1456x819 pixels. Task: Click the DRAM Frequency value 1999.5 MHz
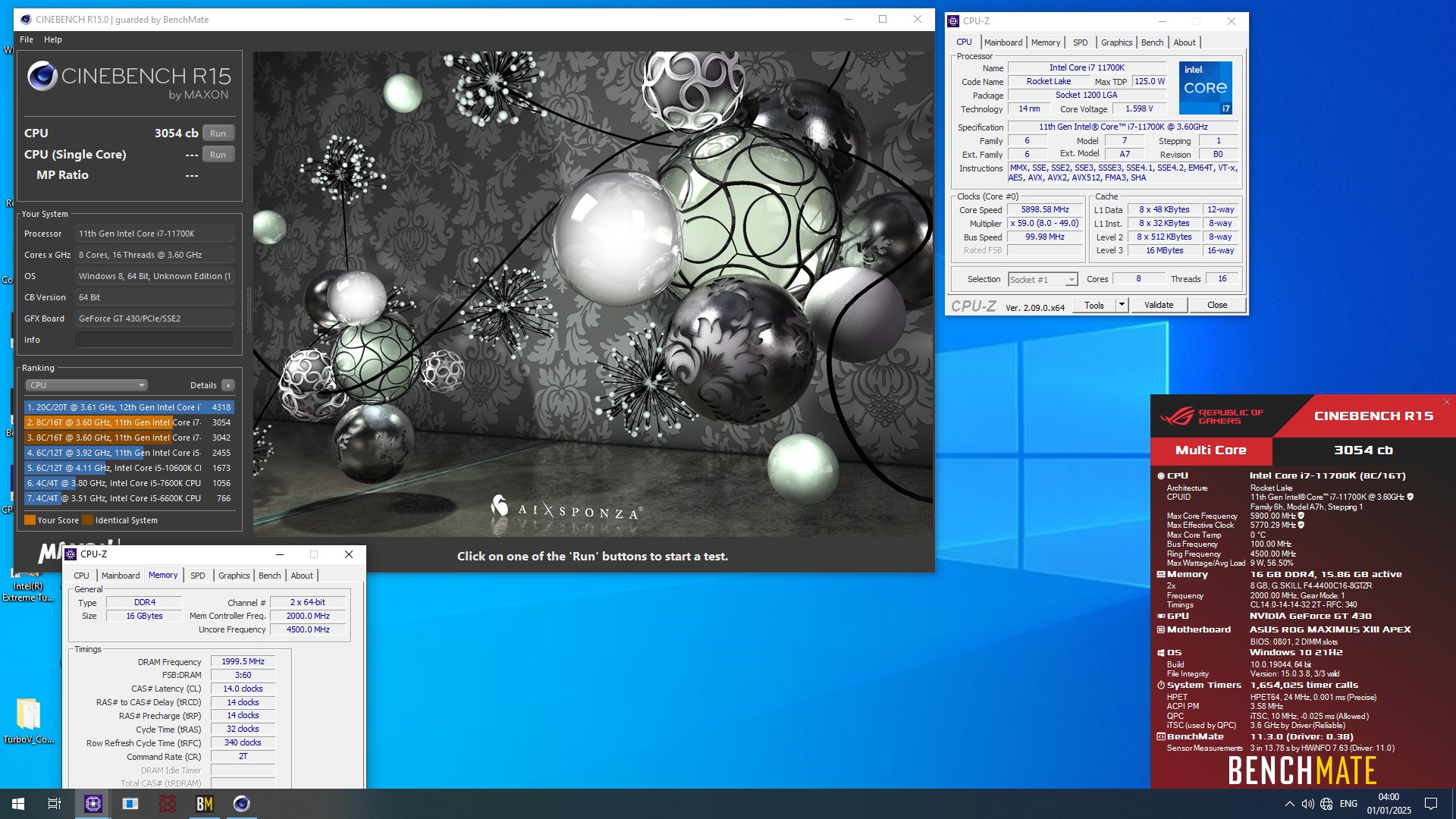pyautogui.click(x=243, y=662)
